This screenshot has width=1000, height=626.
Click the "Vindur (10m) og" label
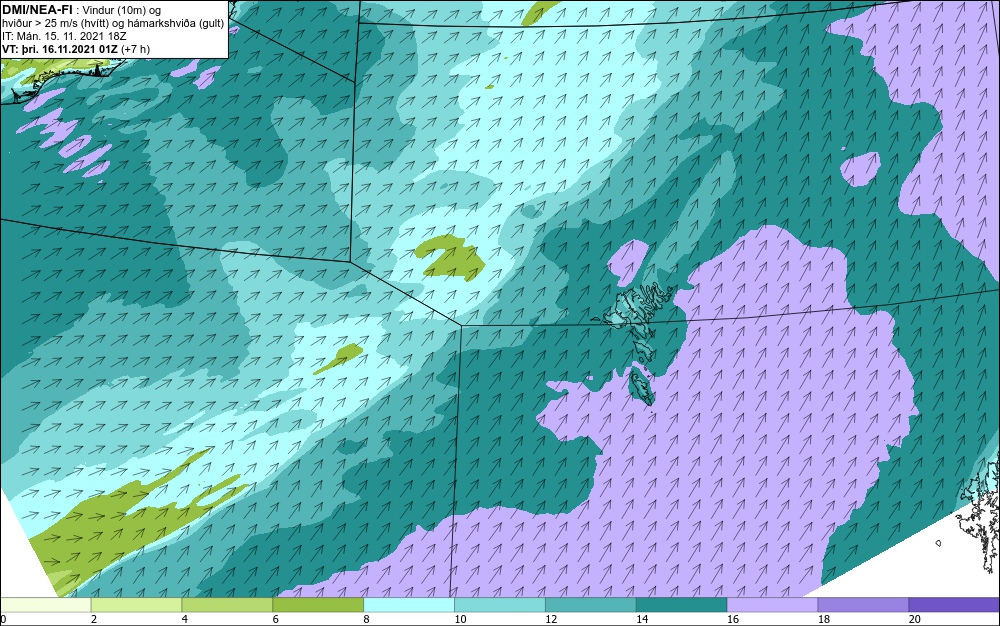coord(124,10)
